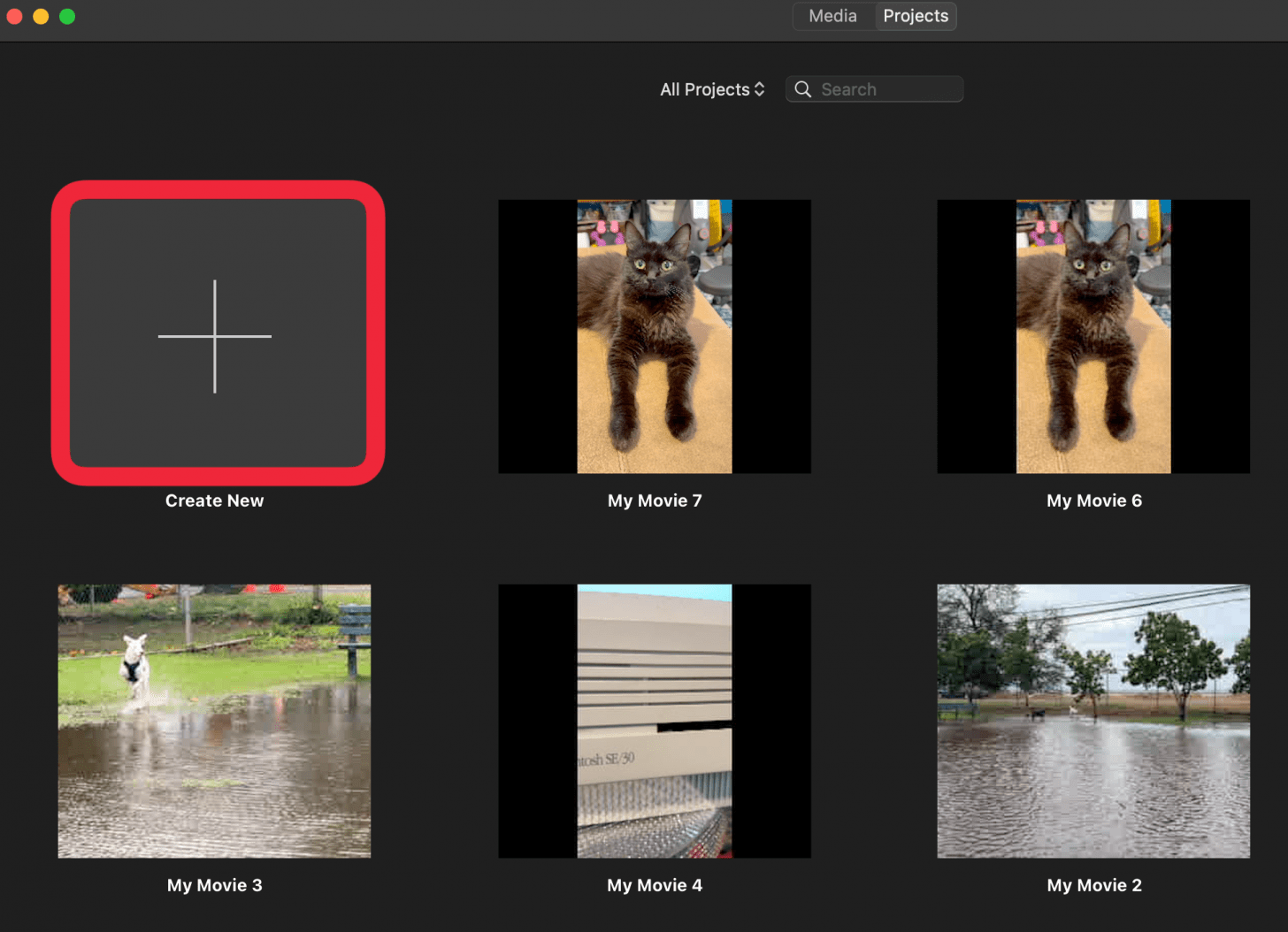Open the My Movie 6 project thumbnail
Viewport: 1288px width, 932px height.
coord(1093,336)
